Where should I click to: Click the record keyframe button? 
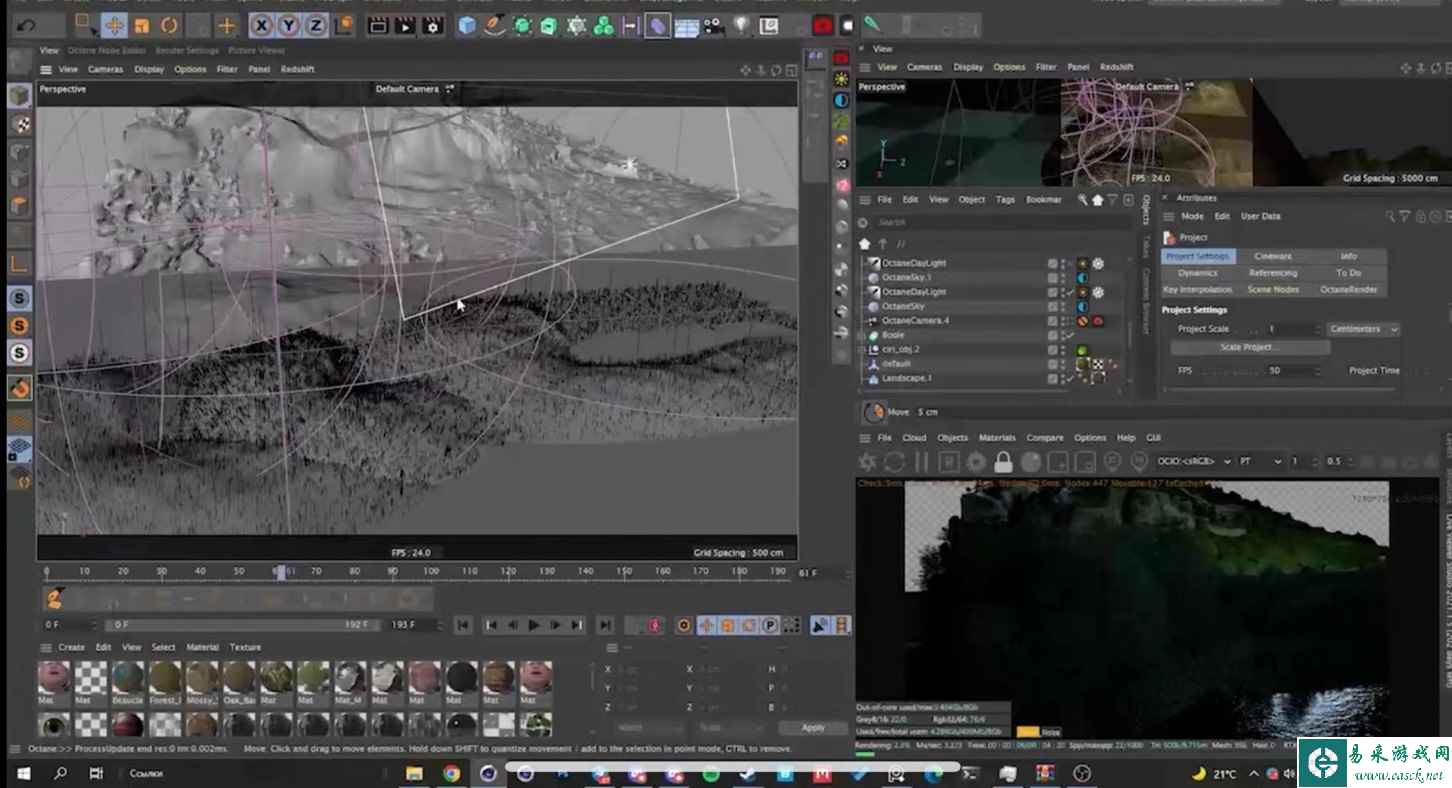pos(656,625)
